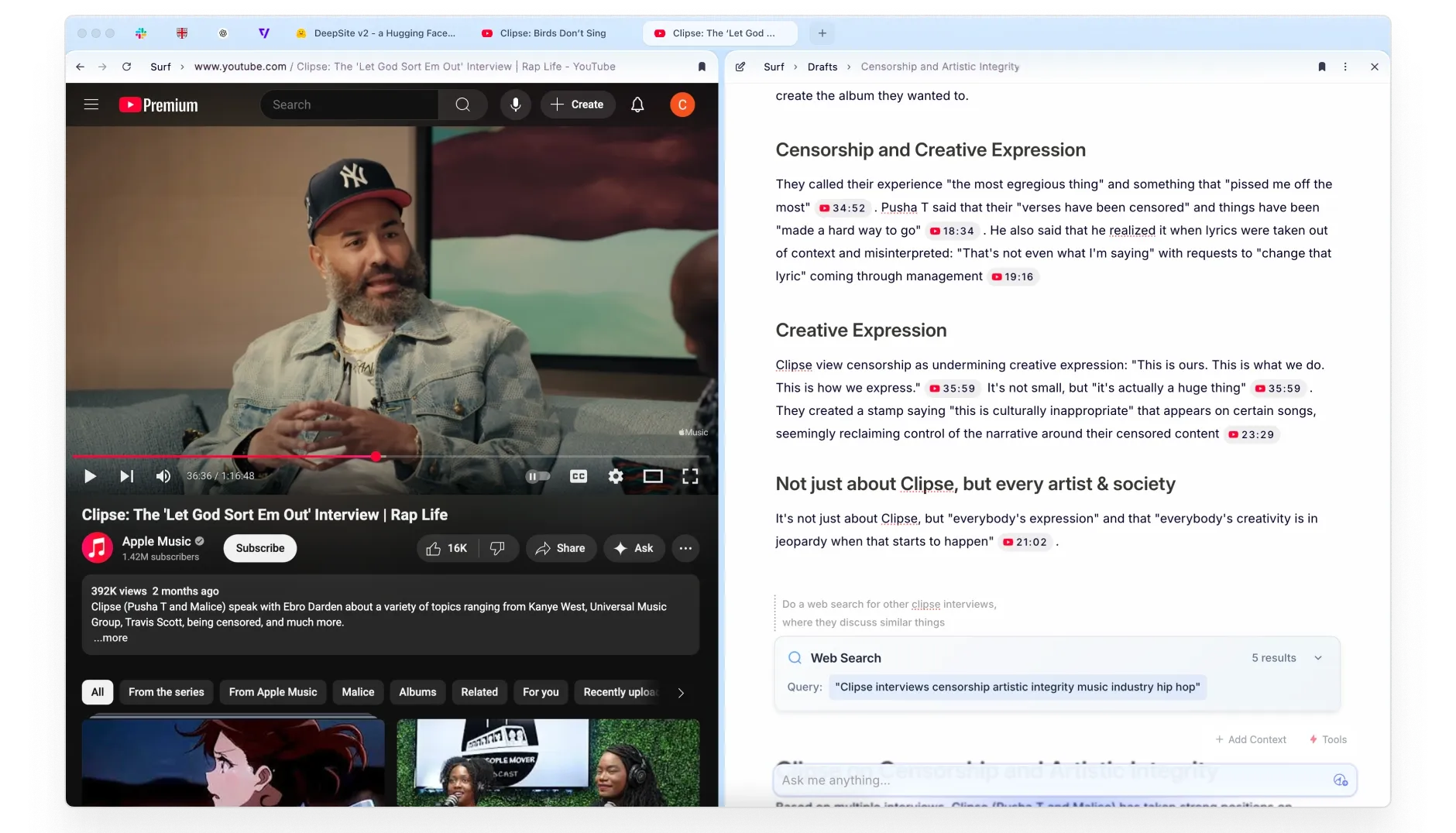The height and width of the screenshot is (833, 1456).
Task: Open new browser tab with plus
Action: [x=822, y=33]
